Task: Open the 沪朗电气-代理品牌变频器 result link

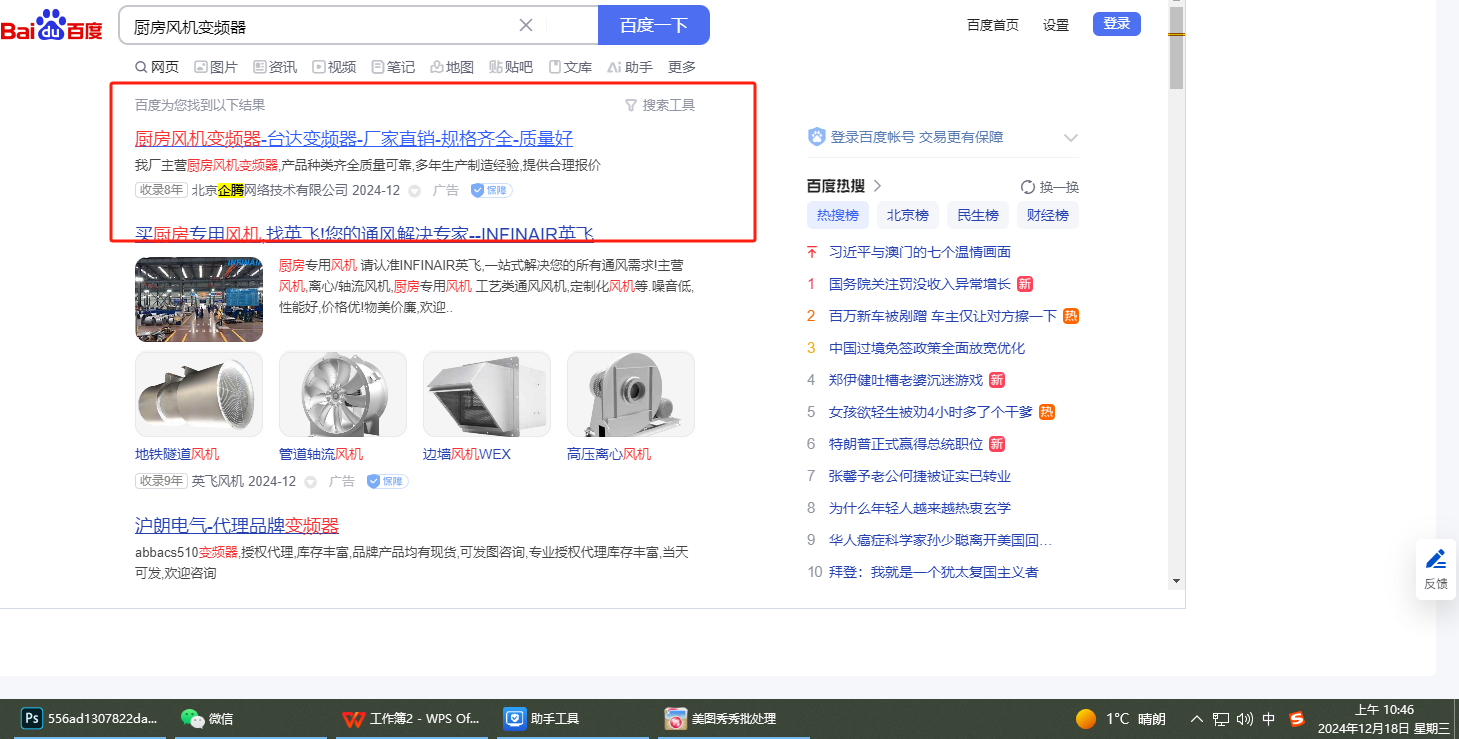Action: click(x=237, y=526)
